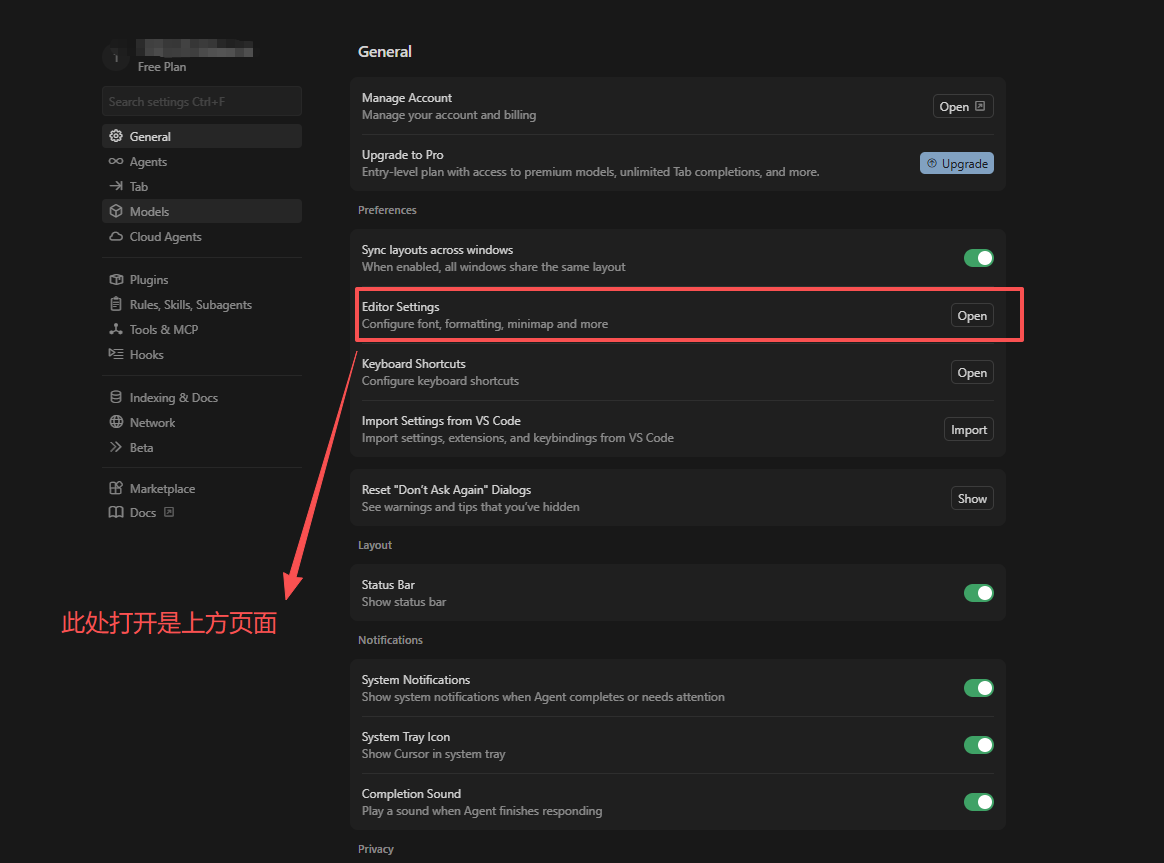Image resolution: width=1164 pixels, height=863 pixels.
Task: Click the Free Plan label
Action: (x=162, y=67)
